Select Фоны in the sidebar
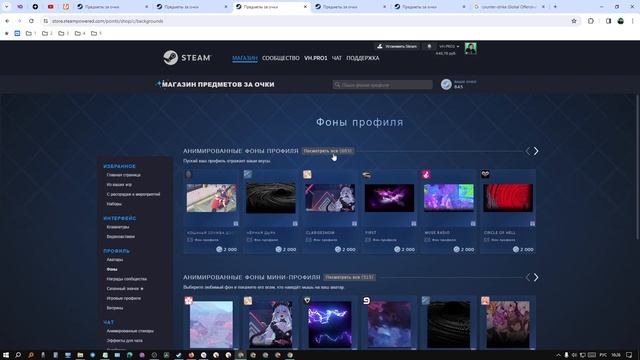640x360 pixels. [112, 269]
